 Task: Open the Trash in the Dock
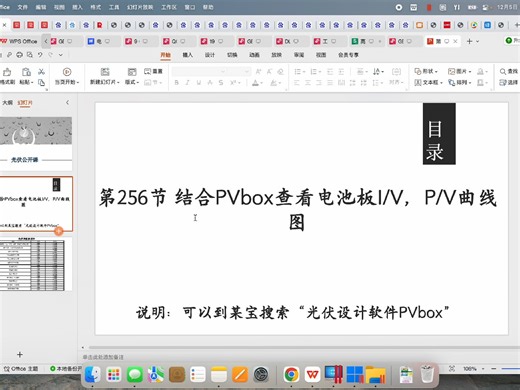pos(427,374)
